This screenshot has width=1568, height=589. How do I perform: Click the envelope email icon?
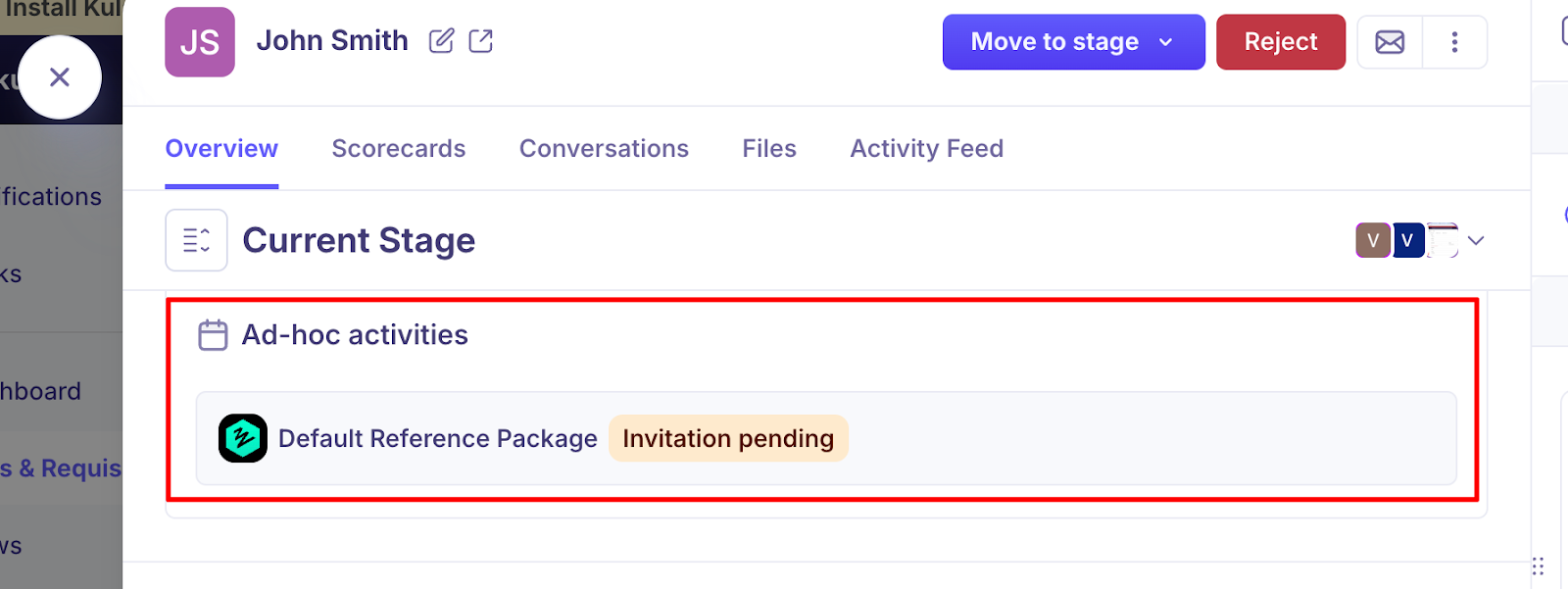(1390, 42)
